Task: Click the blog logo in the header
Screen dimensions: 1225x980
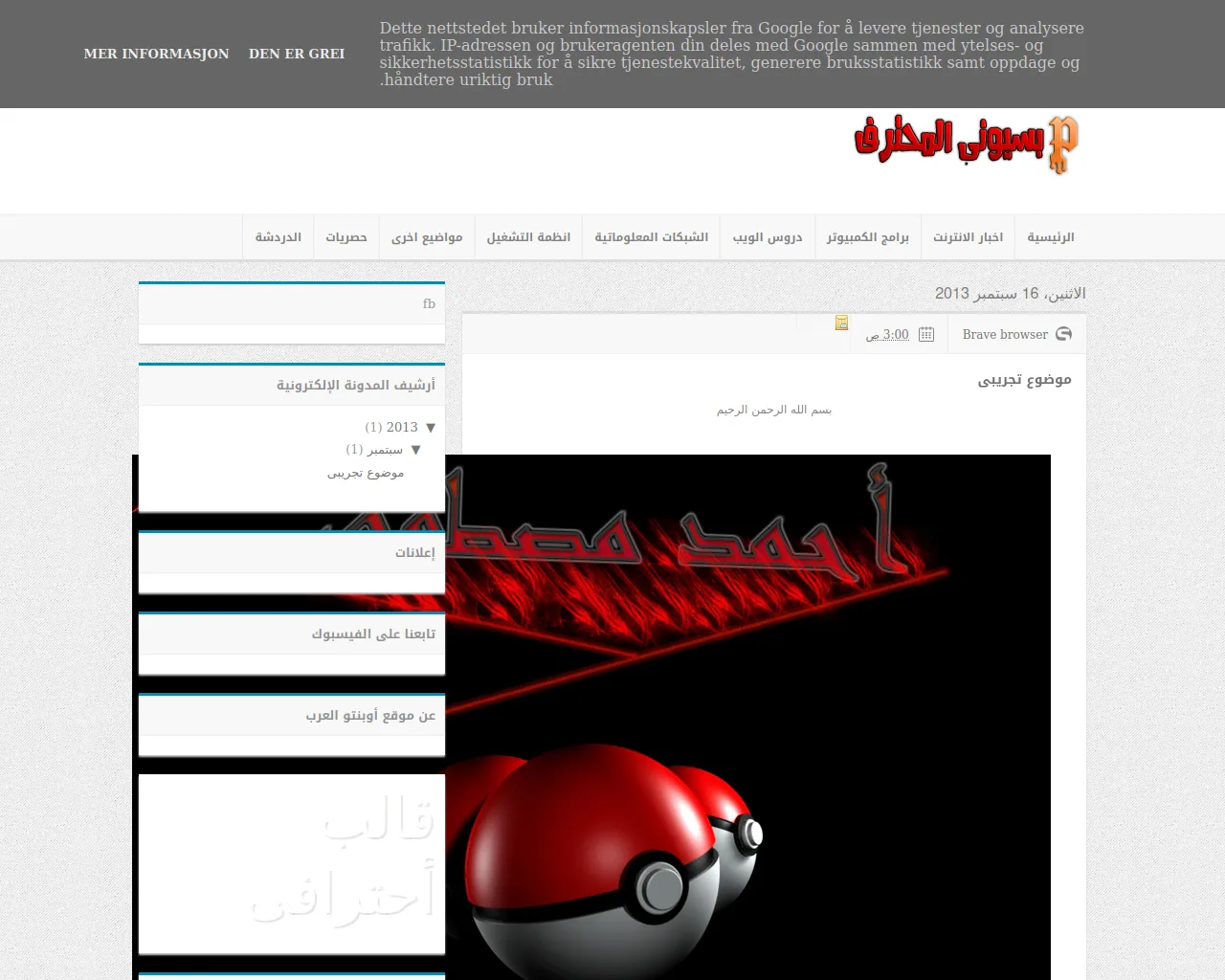Action: (966, 145)
